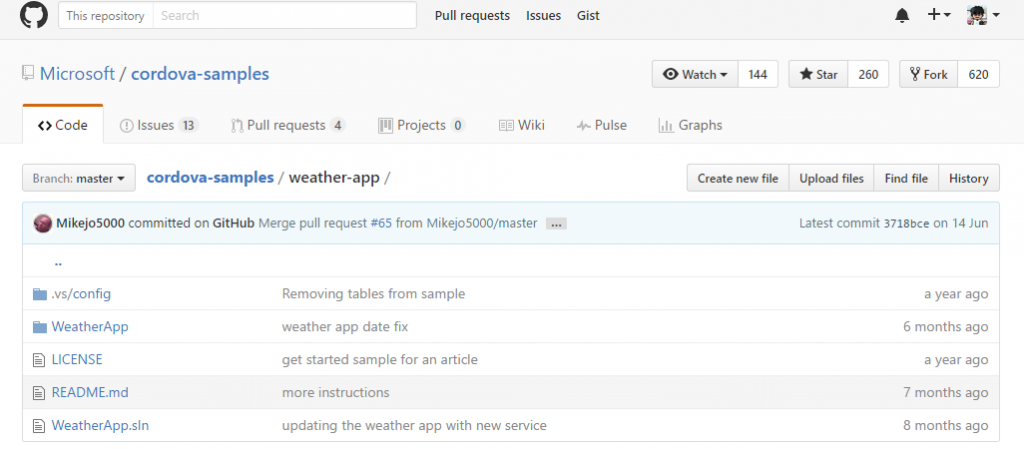
Task: Open 'weather app date fix' commit
Action: 345,327
